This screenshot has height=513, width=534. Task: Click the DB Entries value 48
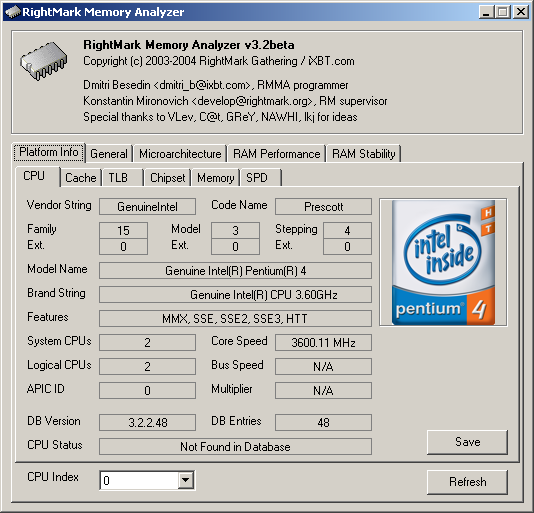[324, 422]
